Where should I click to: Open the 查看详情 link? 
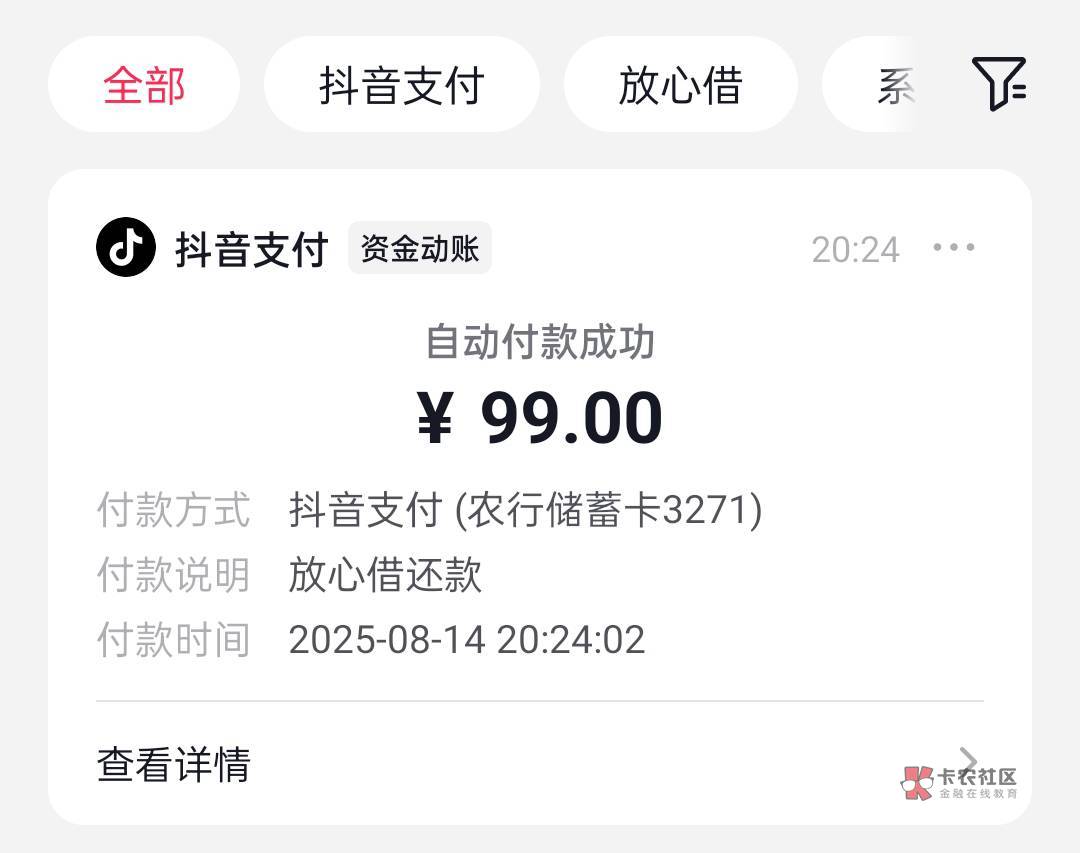click(x=173, y=764)
